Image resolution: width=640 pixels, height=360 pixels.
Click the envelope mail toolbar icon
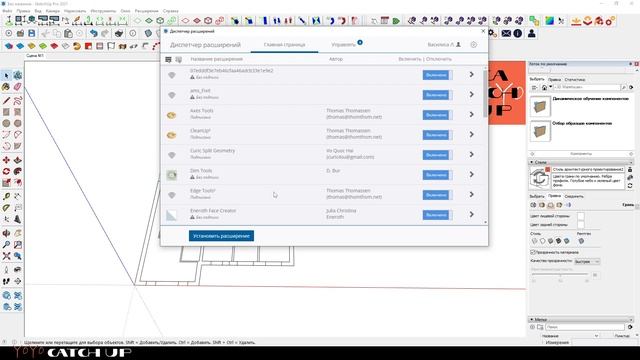(506, 33)
